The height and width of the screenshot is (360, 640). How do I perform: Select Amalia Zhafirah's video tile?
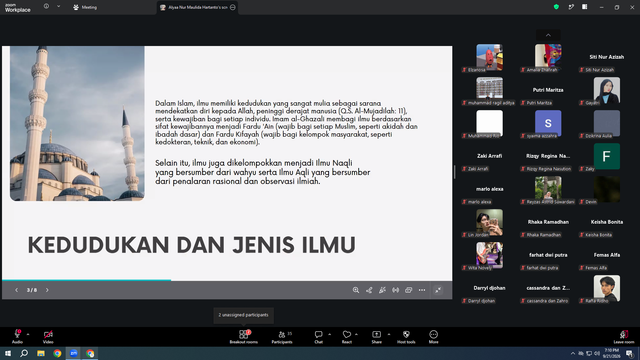[x=548, y=58]
